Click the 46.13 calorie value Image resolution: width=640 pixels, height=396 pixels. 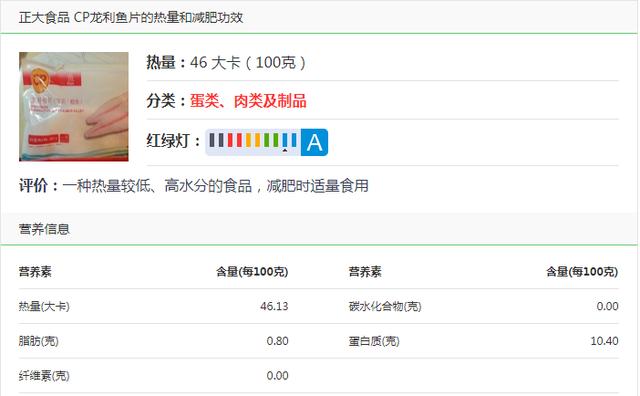[274, 306]
